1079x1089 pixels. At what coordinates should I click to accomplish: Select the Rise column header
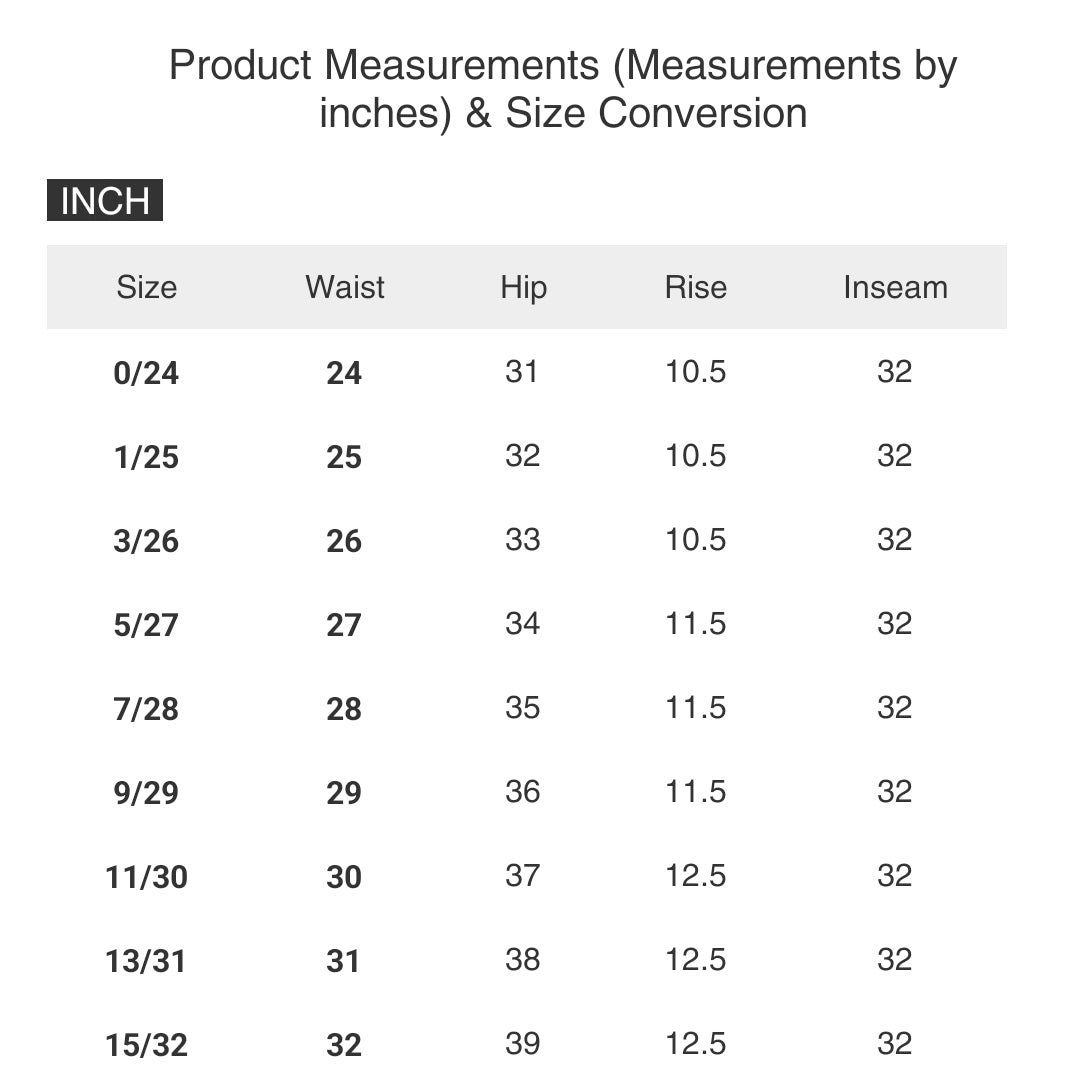coord(696,288)
